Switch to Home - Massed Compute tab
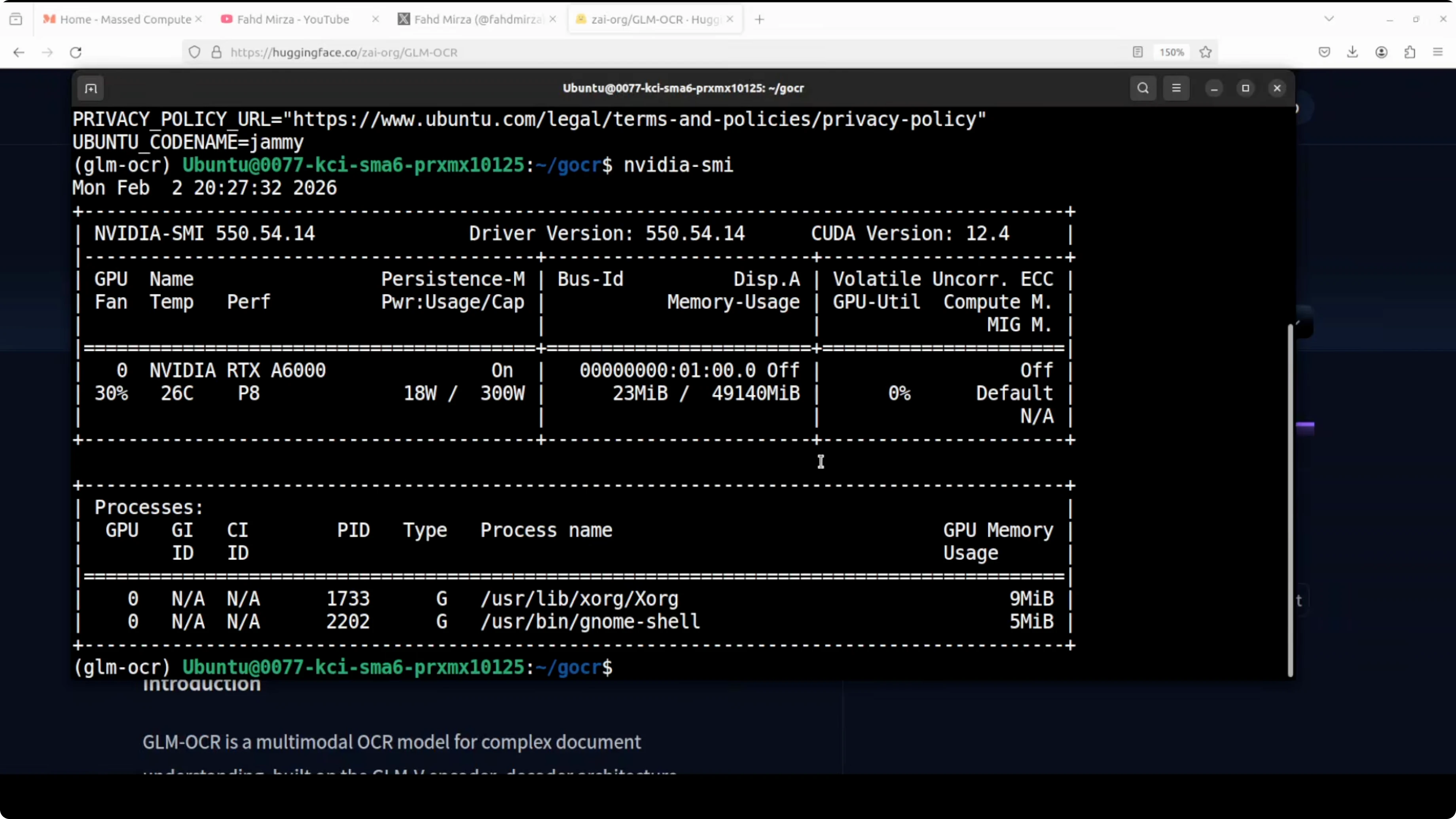1456x819 pixels. (125, 20)
